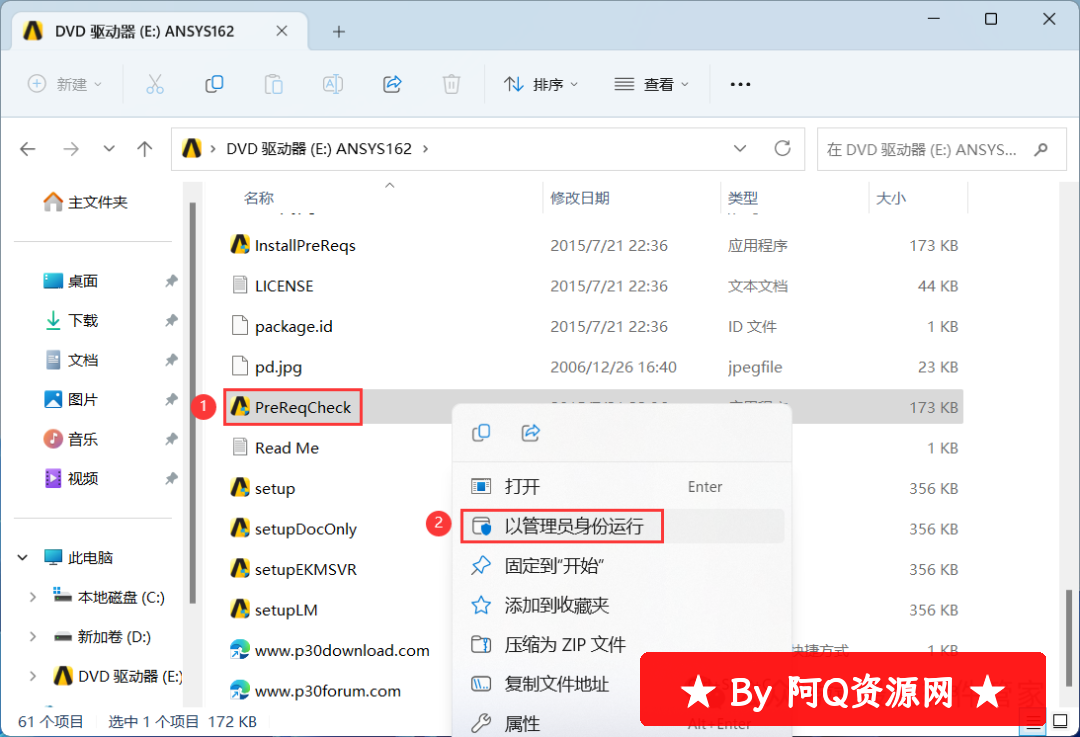Viewport: 1080px width, 737px height.
Task: Select the www.p30download.com shortcut
Action: 329,650
